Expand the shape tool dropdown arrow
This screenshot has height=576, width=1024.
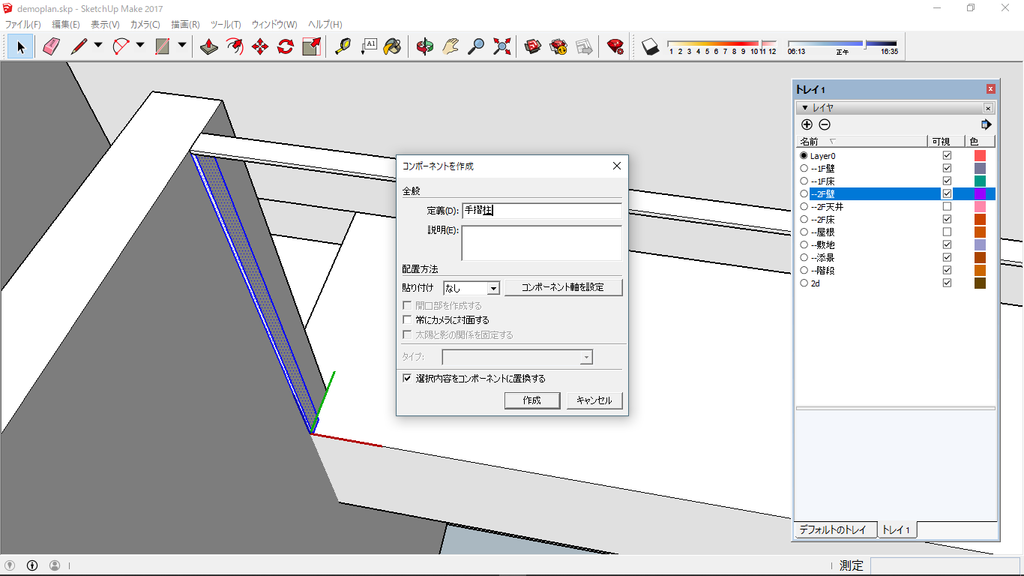pos(182,46)
